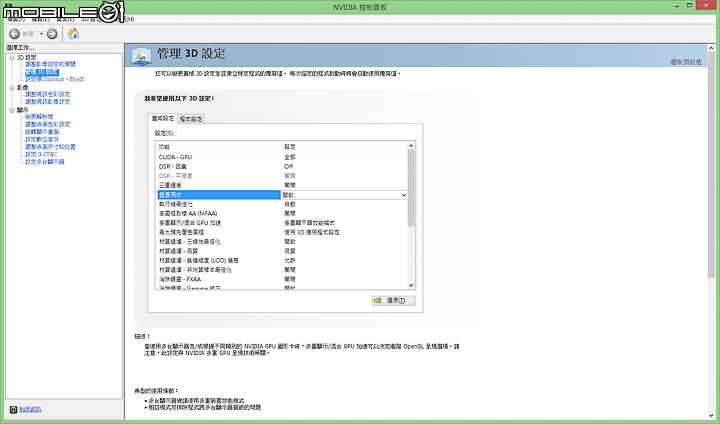Click the 全部 value for CUDA - GPU
The image size is (720, 424).
(x=290, y=157)
